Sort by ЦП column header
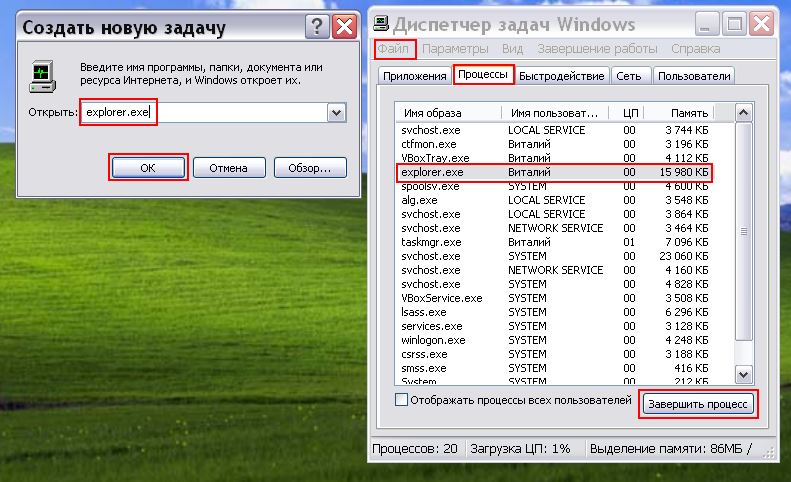The height and width of the screenshot is (482, 791). (x=627, y=113)
